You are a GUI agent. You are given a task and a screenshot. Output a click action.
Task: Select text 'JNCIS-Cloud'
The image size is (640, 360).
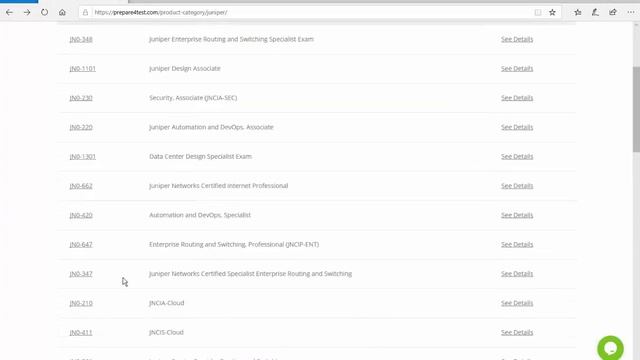coord(166,332)
